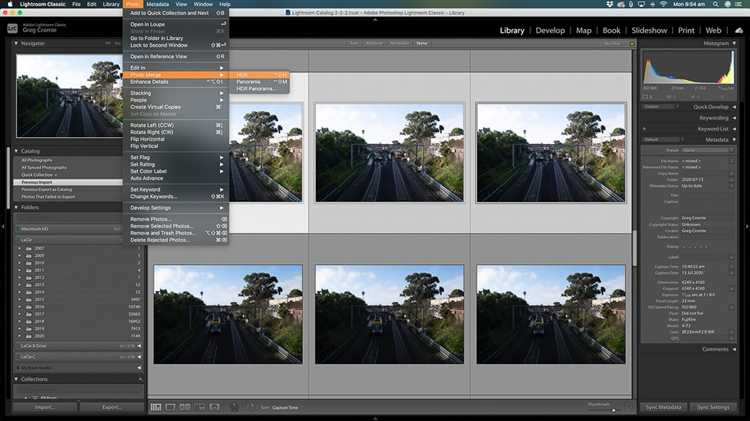Switch to the Book module
The height and width of the screenshot is (421, 750).
[x=611, y=30]
